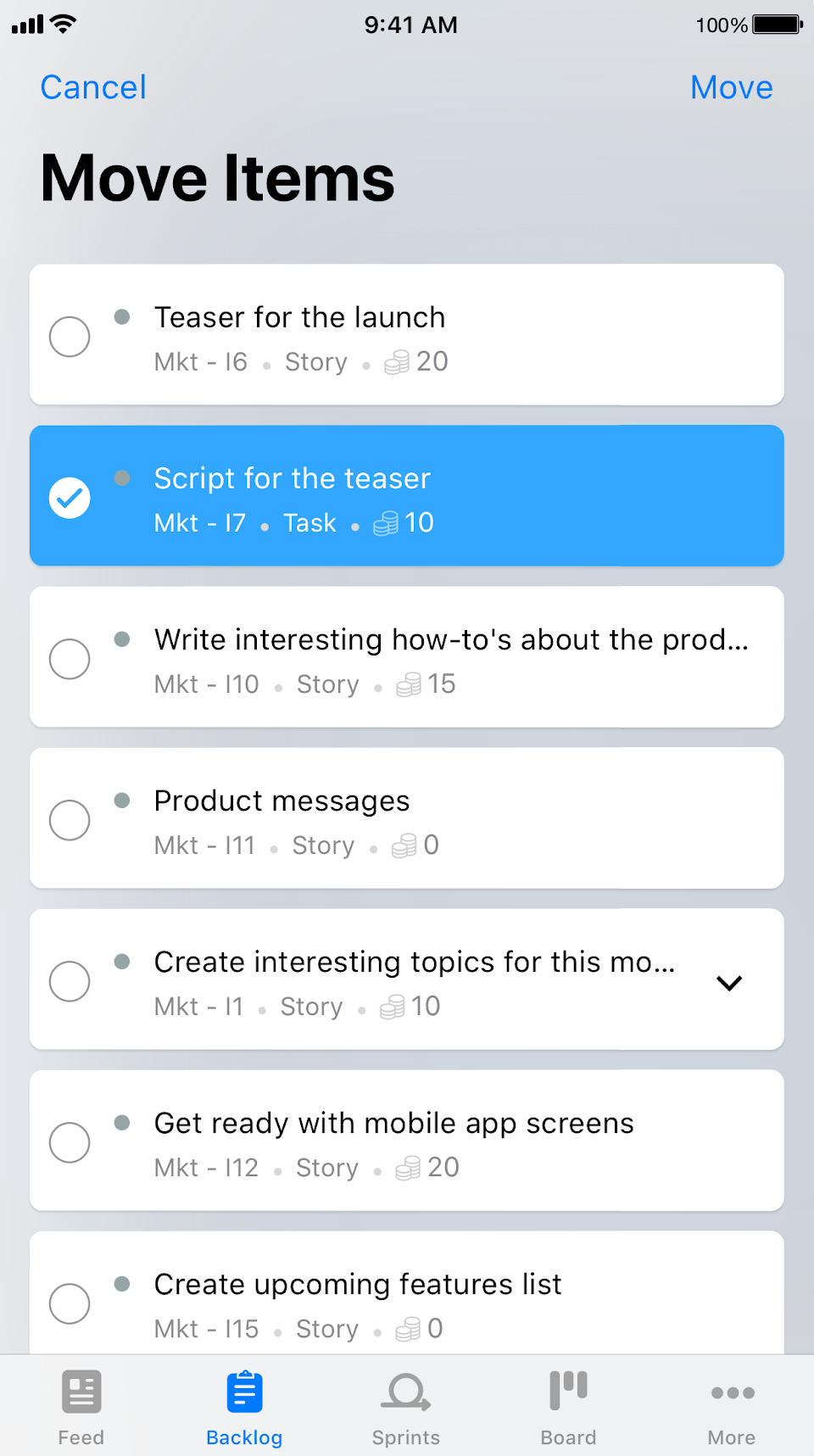Screen dimensions: 814x1456
Task: Click story points icon on Script for the teaser
Action: [x=386, y=524]
